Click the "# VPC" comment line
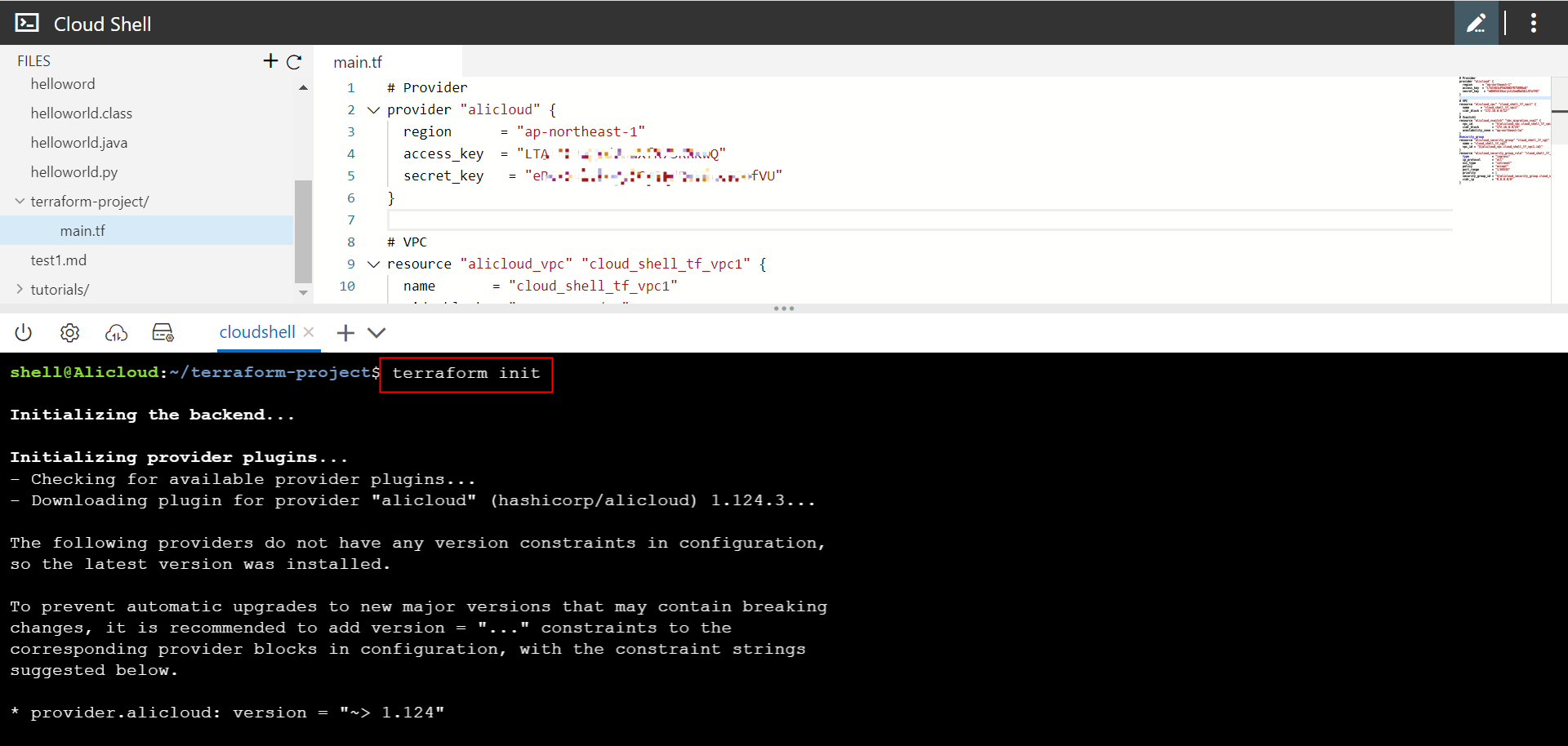The image size is (1568, 746). [x=407, y=242]
